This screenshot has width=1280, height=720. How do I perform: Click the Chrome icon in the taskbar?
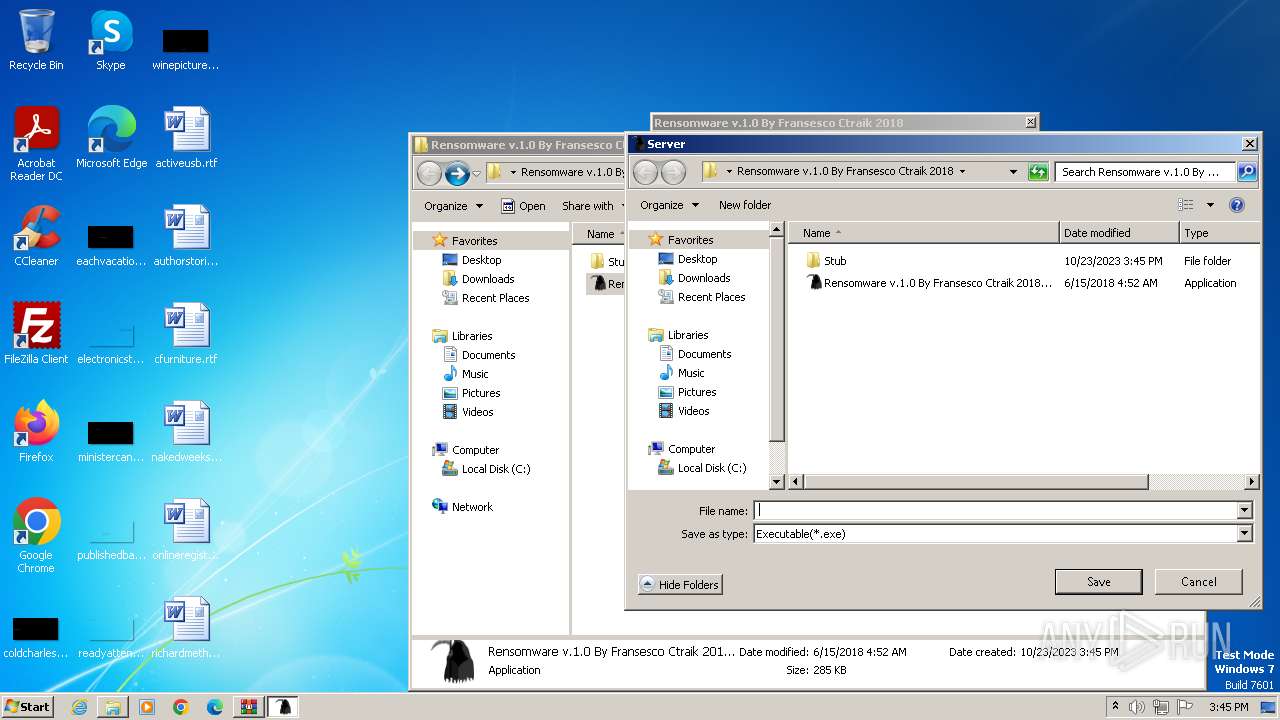pos(181,707)
